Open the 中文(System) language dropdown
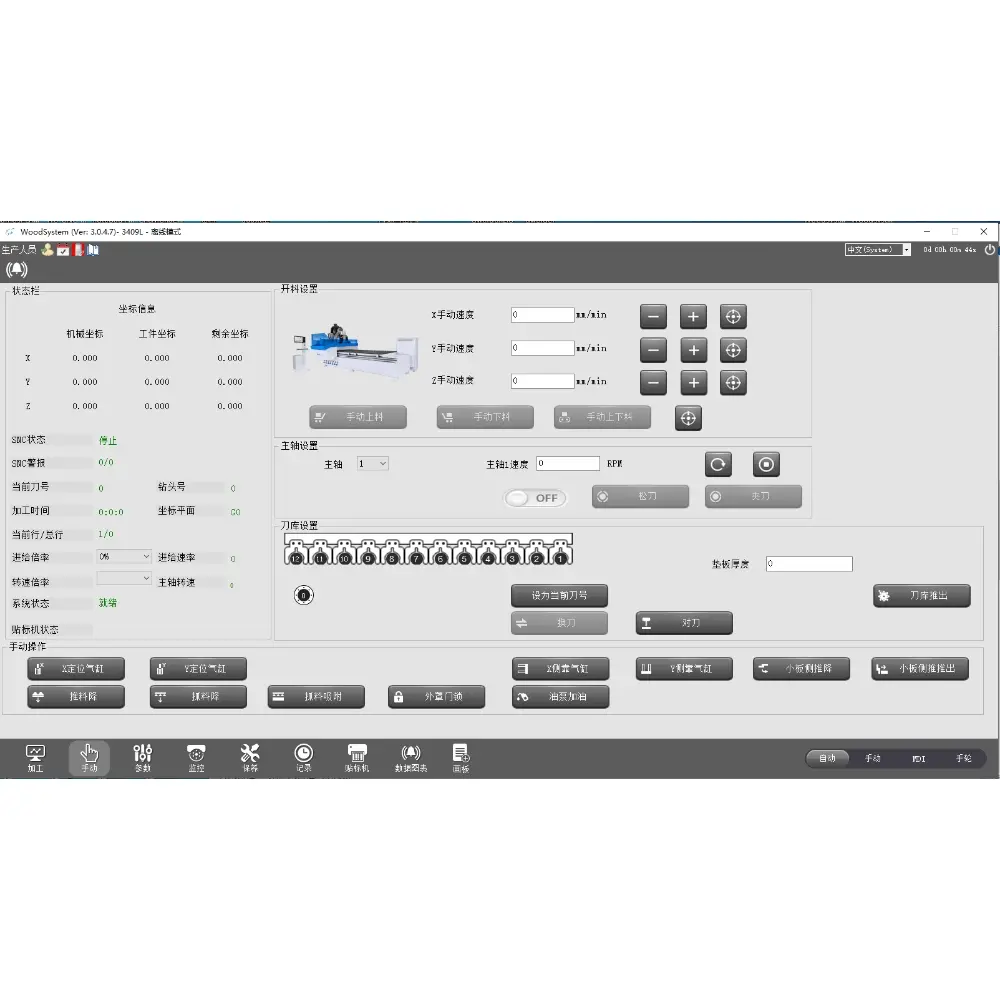 pos(878,249)
